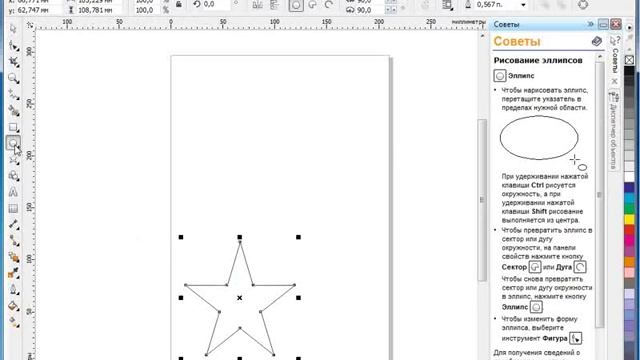Apply the orange color swatch
640x360 pixels.
click(629, 262)
